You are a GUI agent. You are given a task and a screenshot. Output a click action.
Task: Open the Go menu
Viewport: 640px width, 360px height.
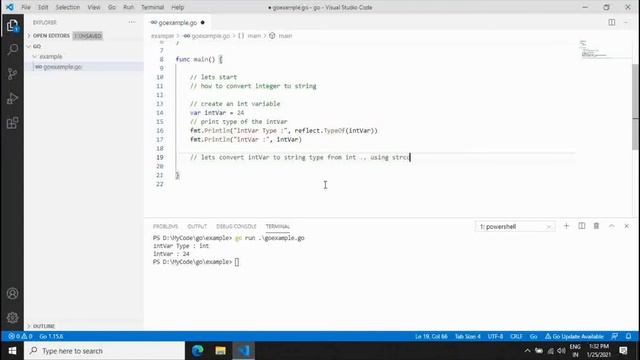[112, 7]
